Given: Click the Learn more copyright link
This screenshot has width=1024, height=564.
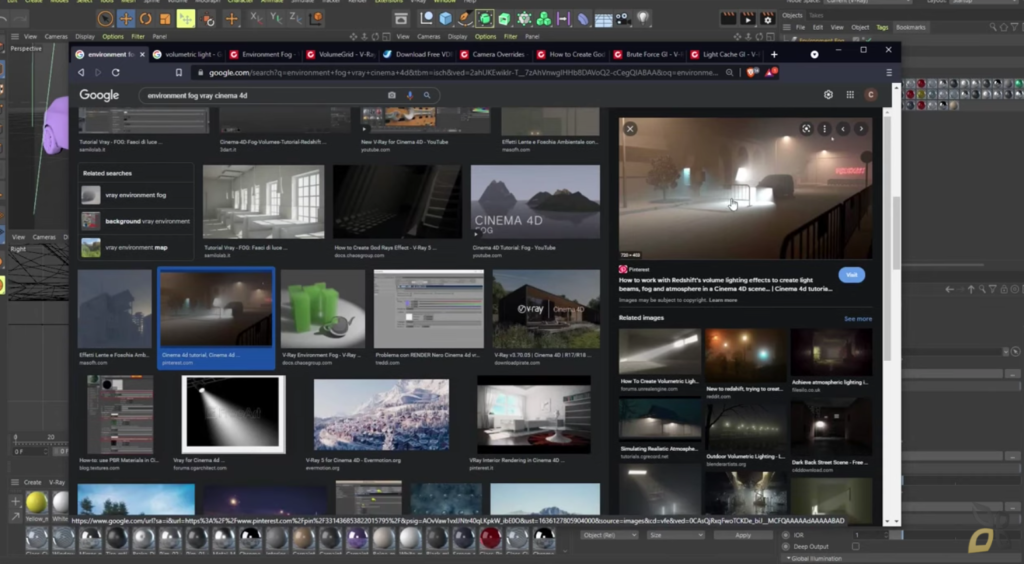Looking at the screenshot, I should (x=723, y=300).
